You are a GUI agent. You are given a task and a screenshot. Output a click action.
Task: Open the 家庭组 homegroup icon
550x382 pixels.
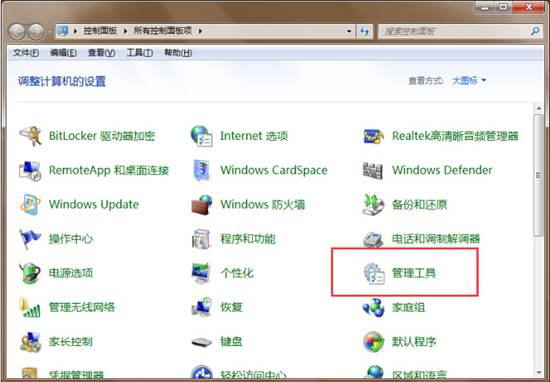coord(374,308)
